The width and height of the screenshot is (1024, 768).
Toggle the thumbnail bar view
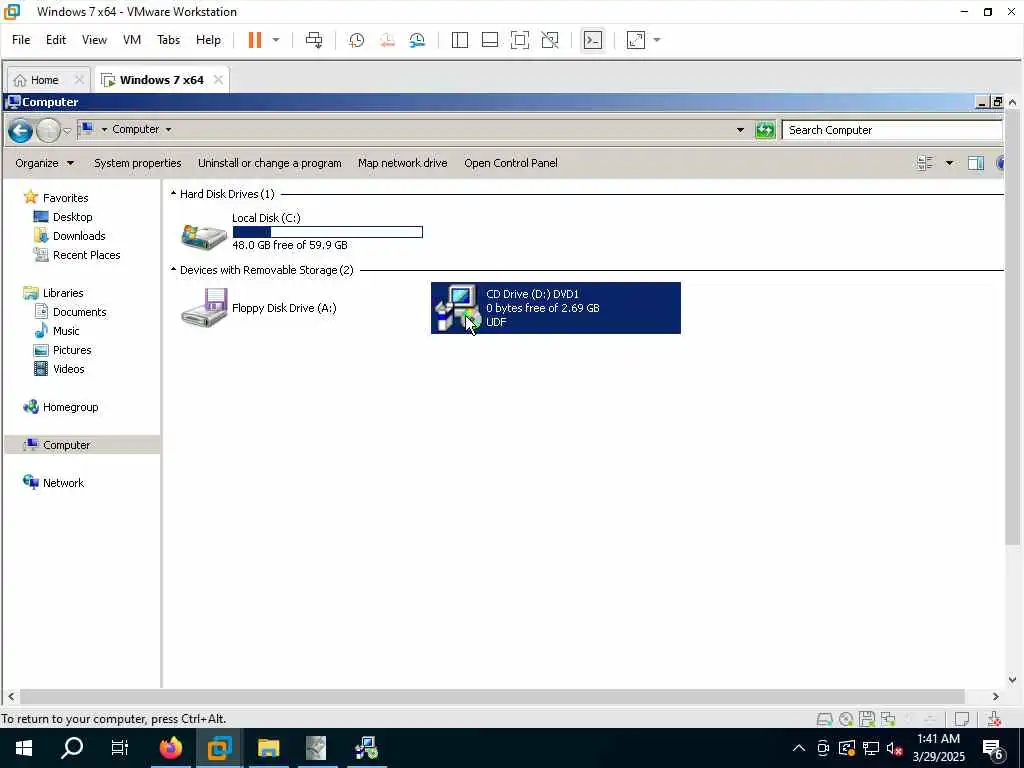[x=490, y=40]
